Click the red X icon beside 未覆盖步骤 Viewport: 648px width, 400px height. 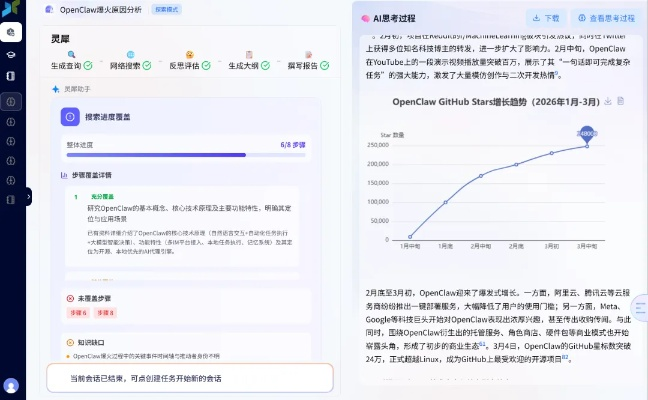pyautogui.click(x=70, y=298)
